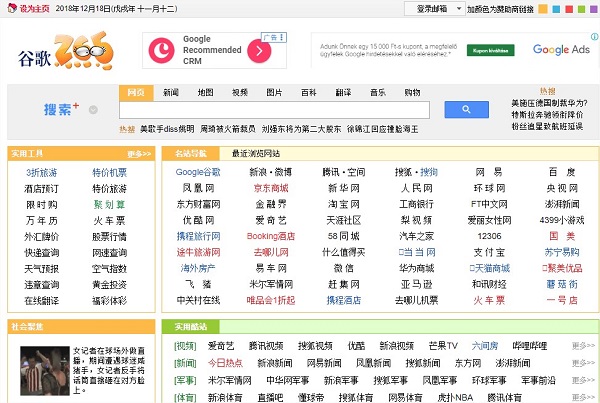Switch to the 音乐 search tab
600x403 pixels.
pos(378,93)
